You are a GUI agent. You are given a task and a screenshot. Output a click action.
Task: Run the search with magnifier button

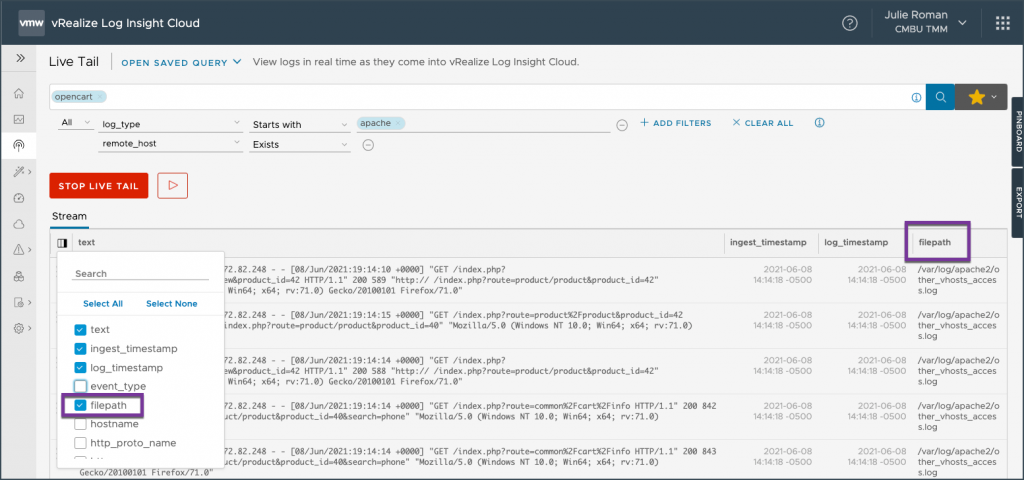[x=940, y=97]
